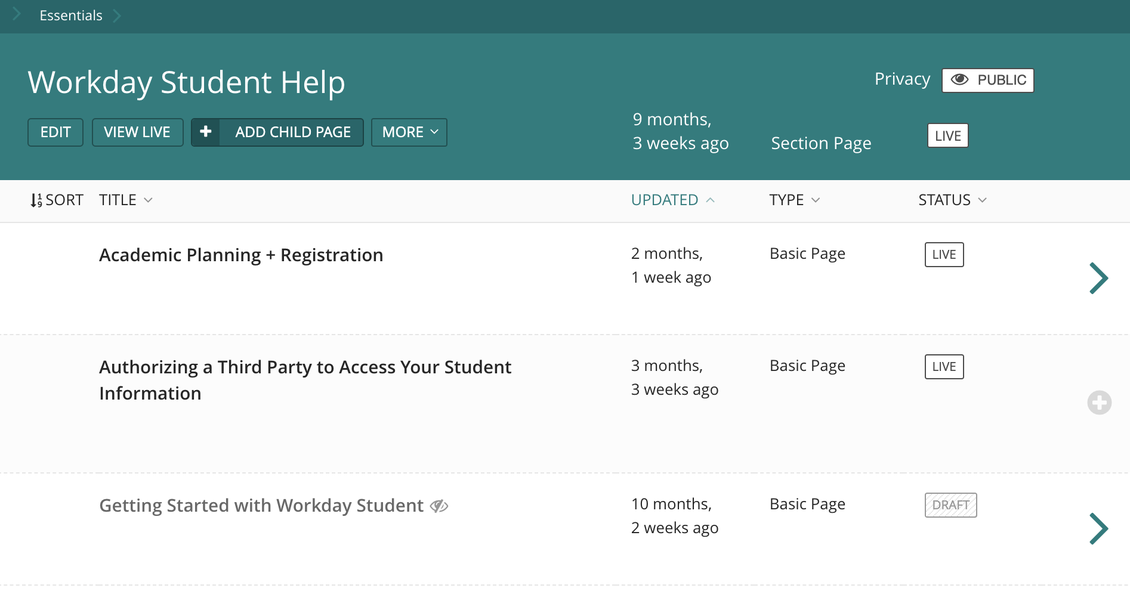Open Academic Planning + Registration page
The width and height of the screenshot is (1130, 594).
[241, 255]
